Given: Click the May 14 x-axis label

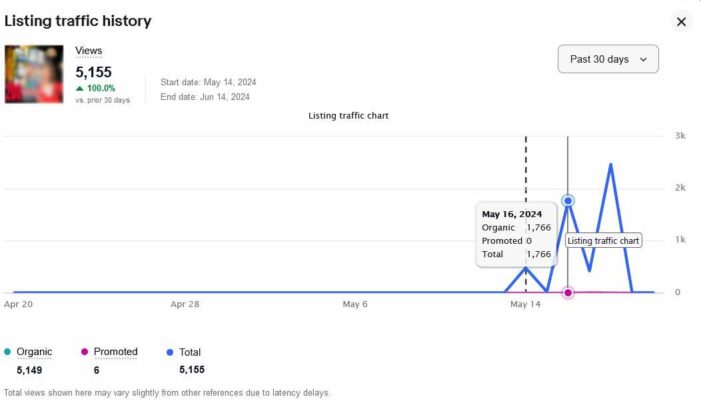Looking at the screenshot, I should [525, 303].
